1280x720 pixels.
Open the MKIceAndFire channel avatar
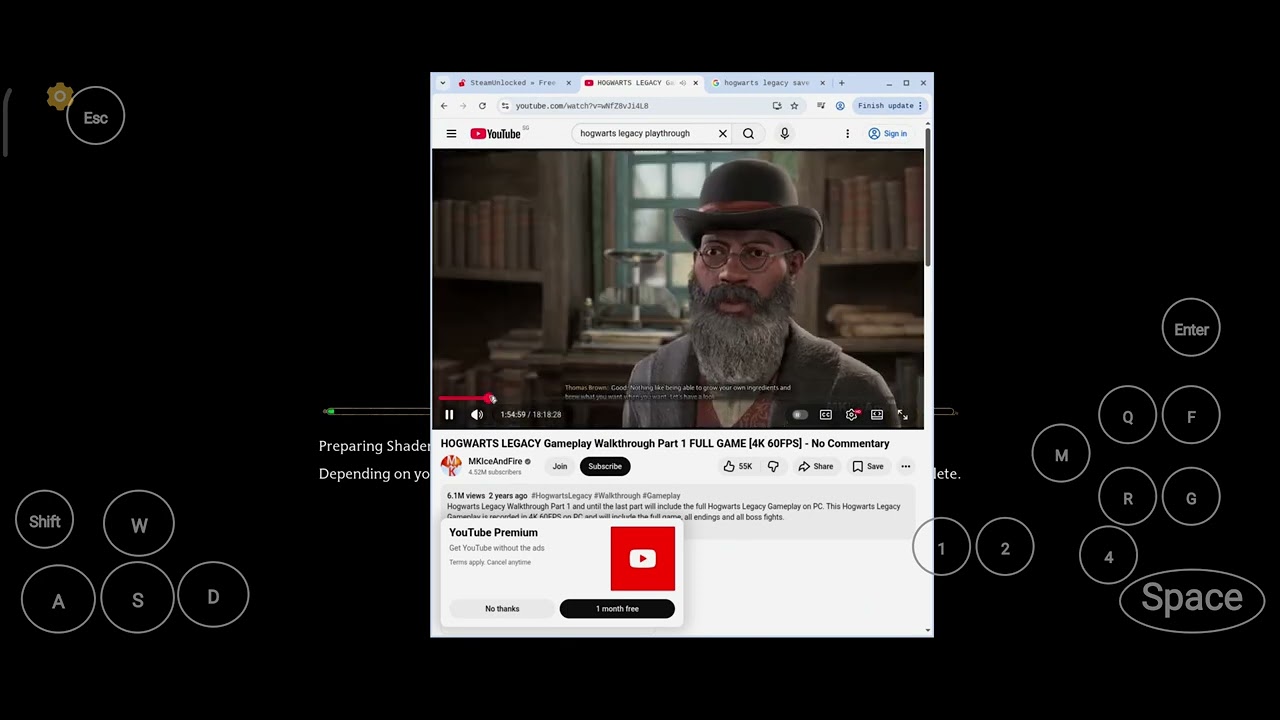[x=451, y=466]
